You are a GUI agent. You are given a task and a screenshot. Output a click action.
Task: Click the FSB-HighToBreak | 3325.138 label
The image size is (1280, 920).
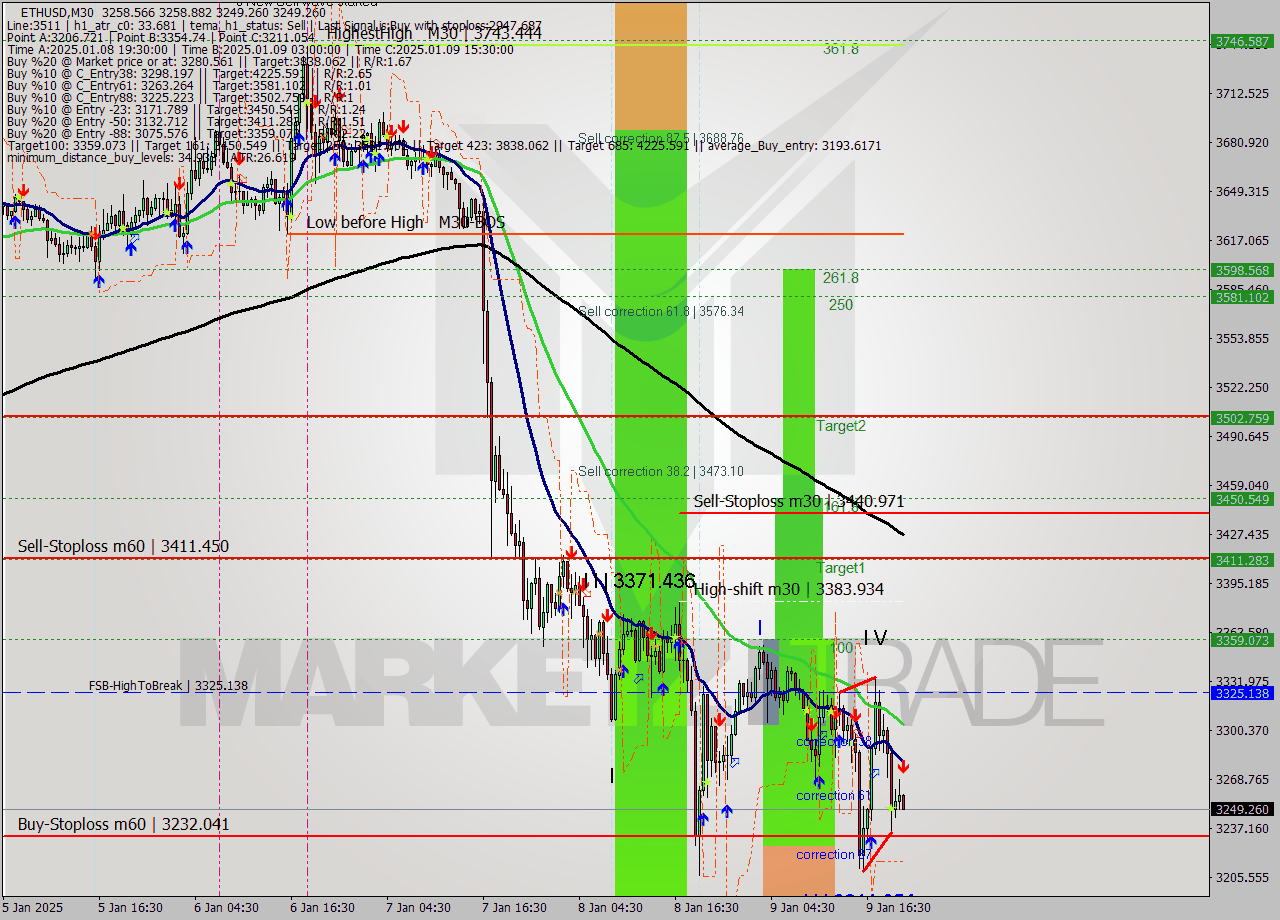point(168,686)
